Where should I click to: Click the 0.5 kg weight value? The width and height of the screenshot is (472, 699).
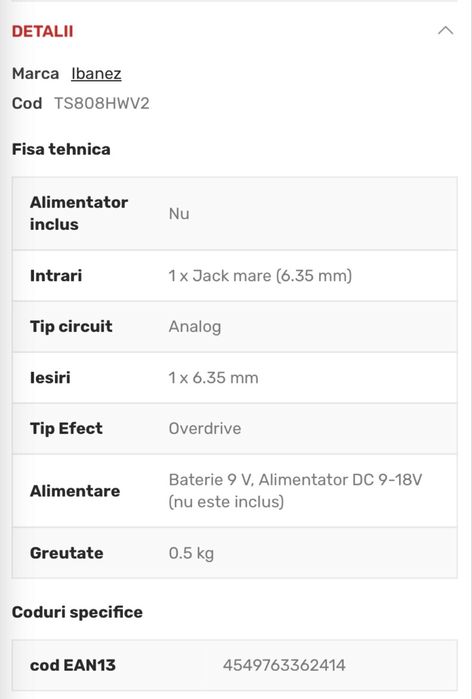(x=191, y=553)
